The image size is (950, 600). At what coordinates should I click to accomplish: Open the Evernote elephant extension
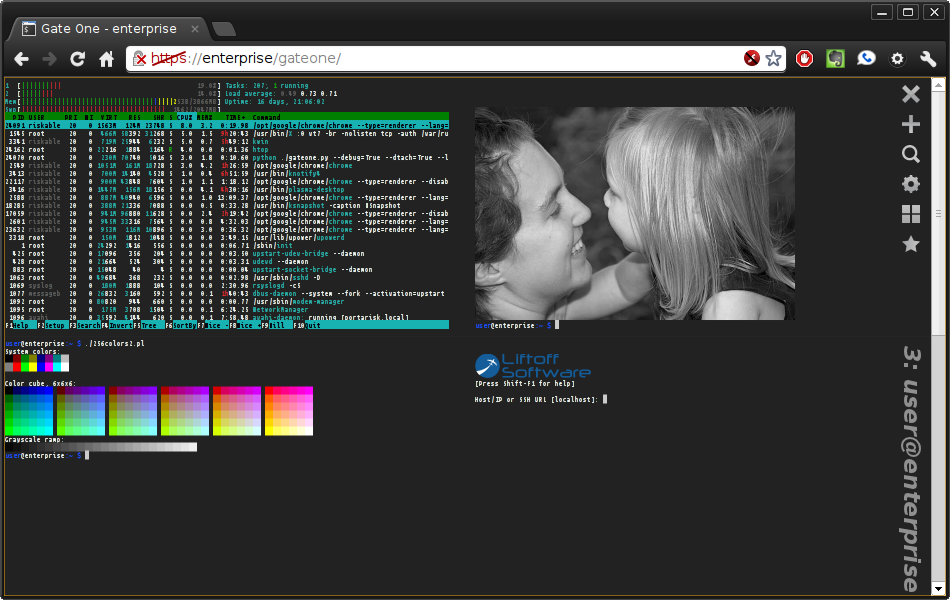[835, 58]
